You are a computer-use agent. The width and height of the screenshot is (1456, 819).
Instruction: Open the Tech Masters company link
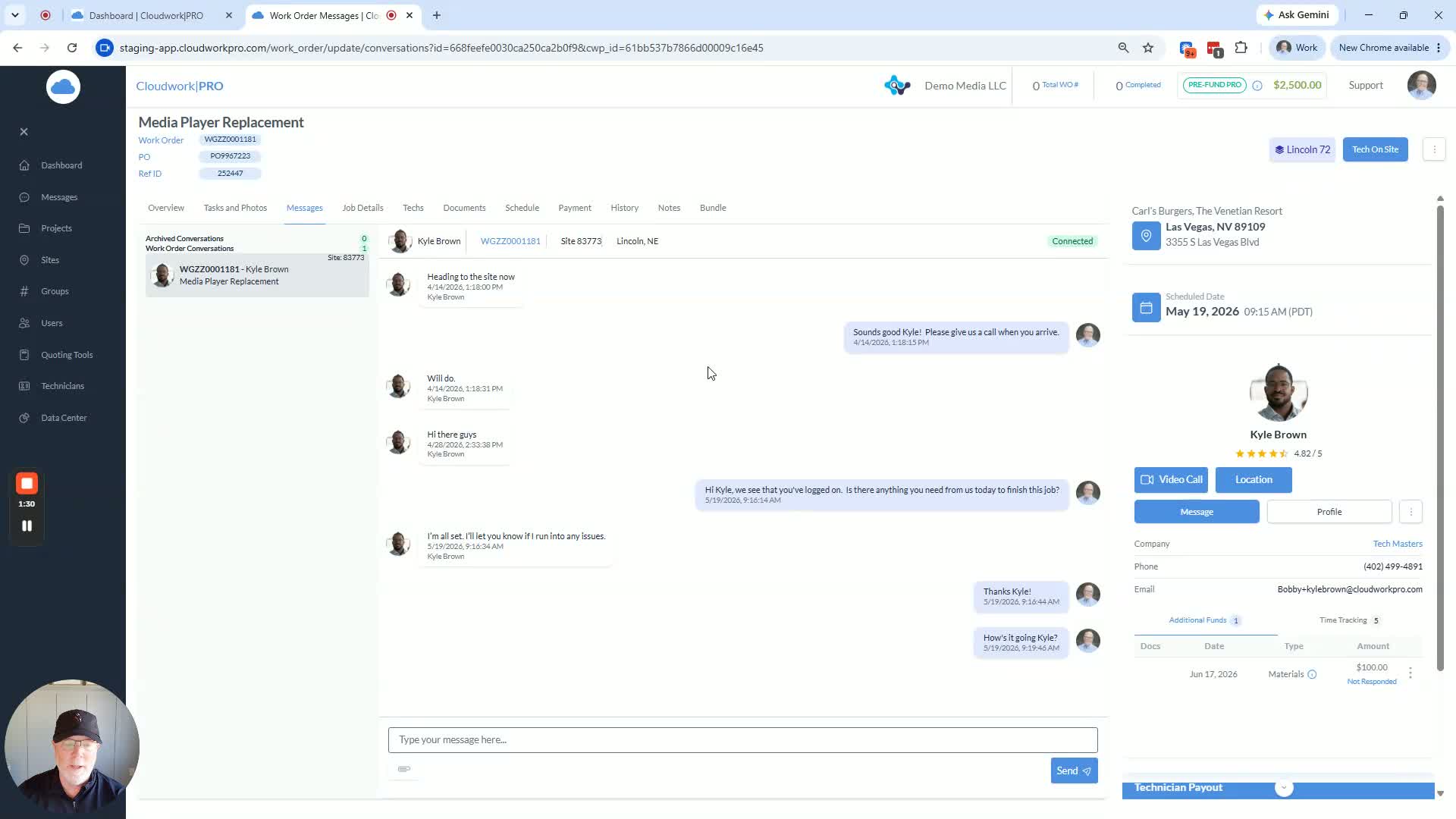click(x=1398, y=544)
